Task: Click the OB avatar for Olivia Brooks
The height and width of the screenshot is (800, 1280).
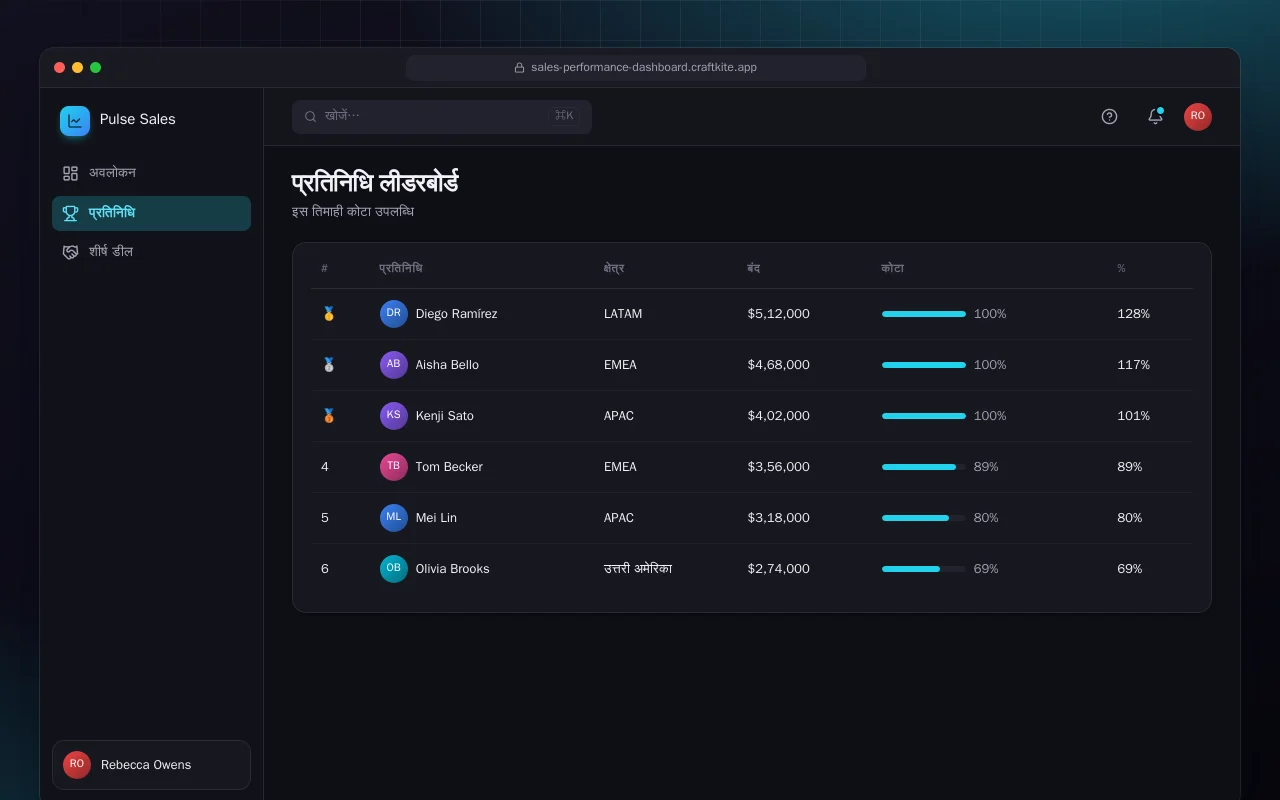Action: click(x=394, y=569)
